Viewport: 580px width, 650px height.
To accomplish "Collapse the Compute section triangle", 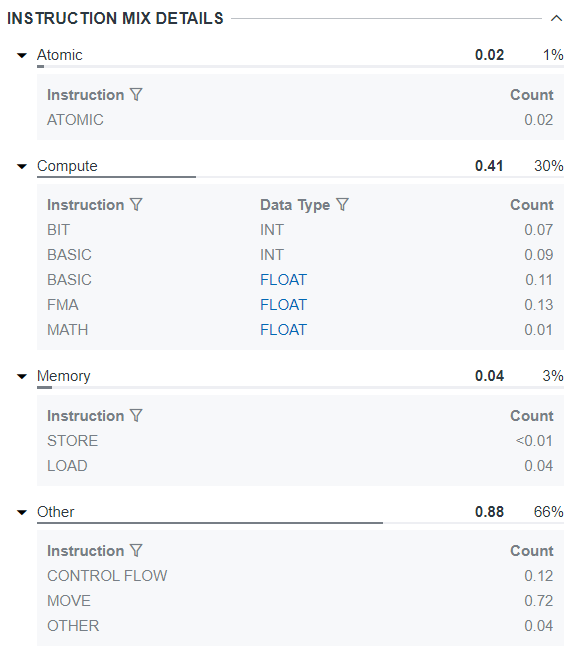I will tap(22, 166).
